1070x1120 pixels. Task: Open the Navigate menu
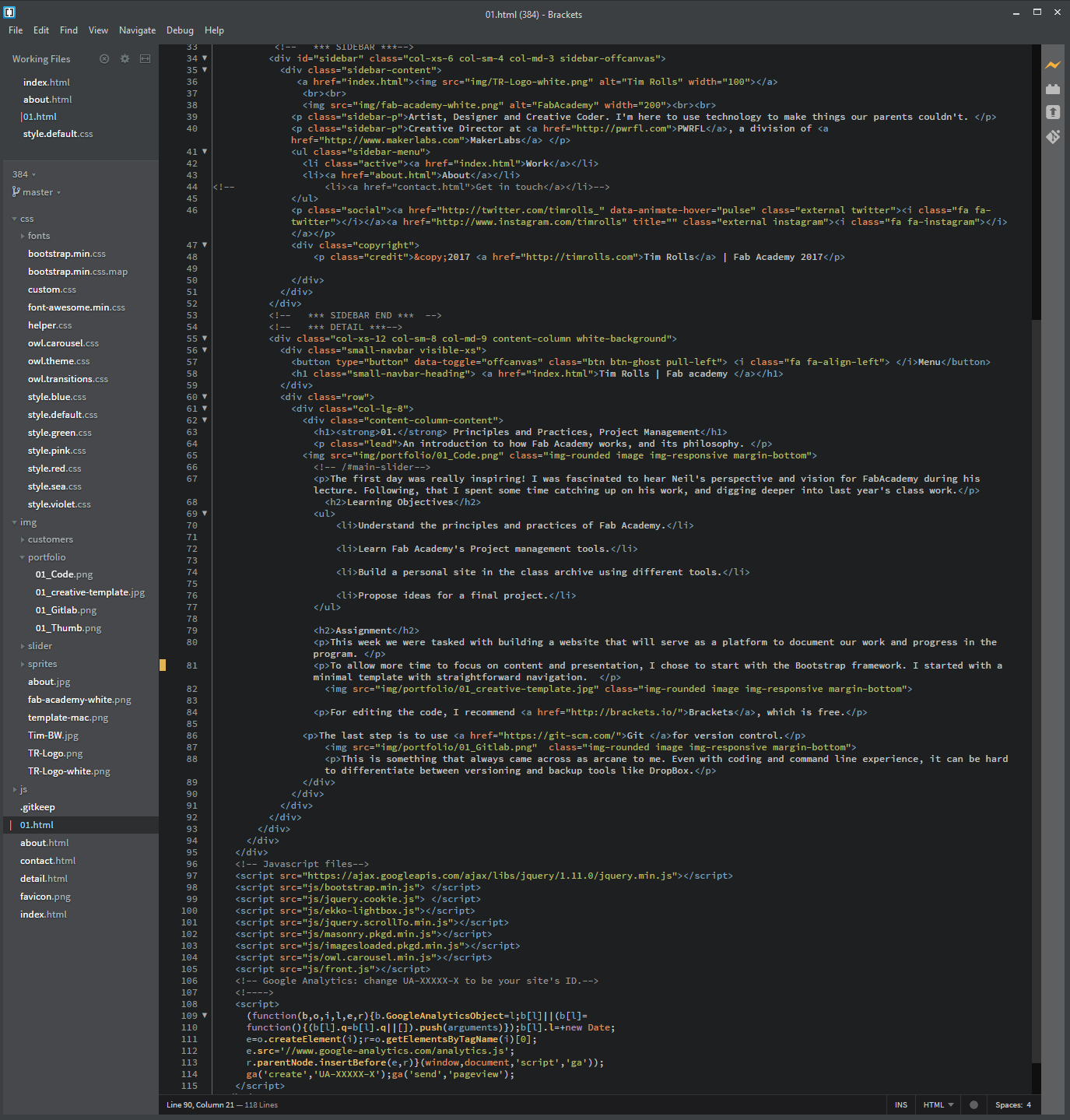137,30
